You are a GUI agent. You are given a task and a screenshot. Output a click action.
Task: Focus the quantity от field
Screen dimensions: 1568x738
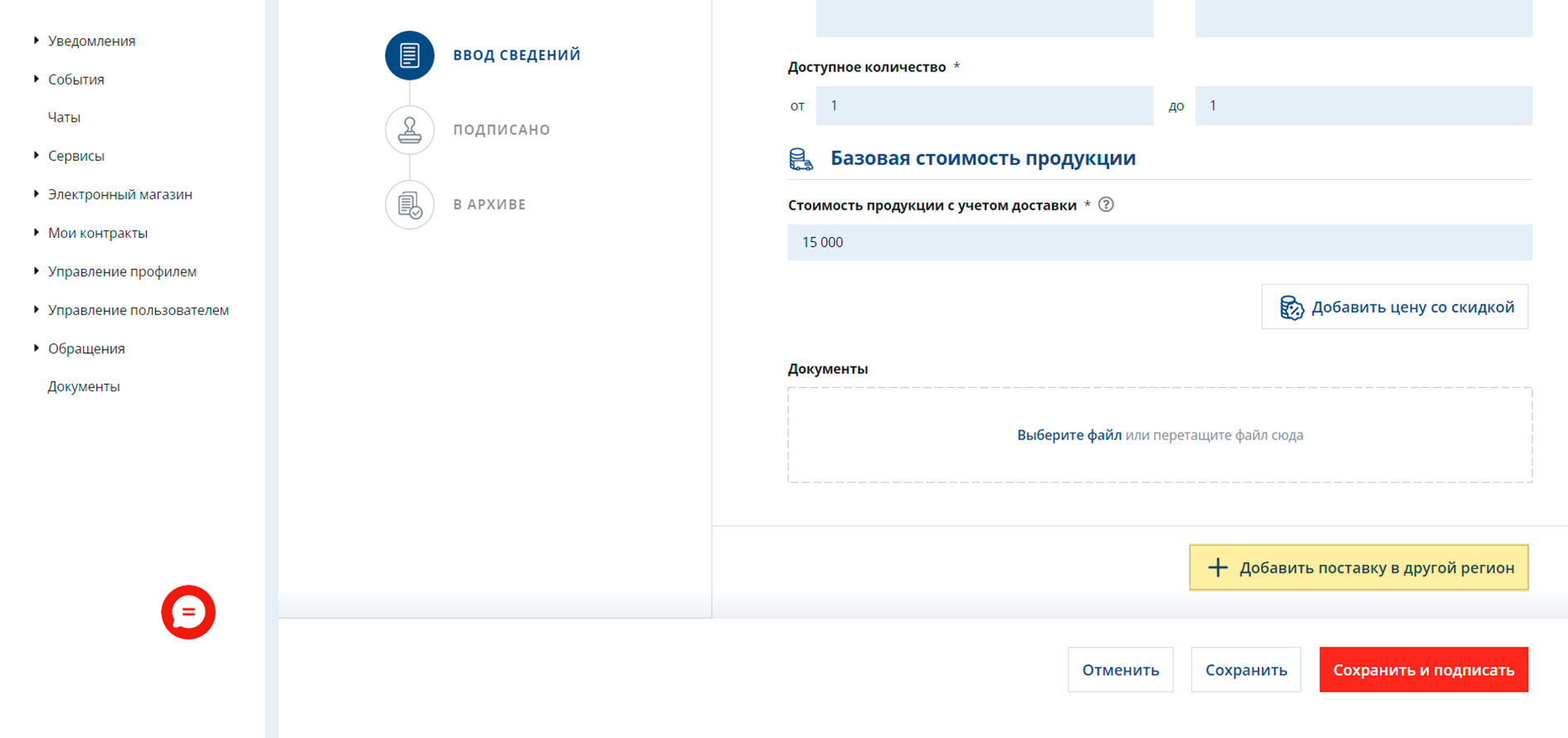[x=985, y=106]
